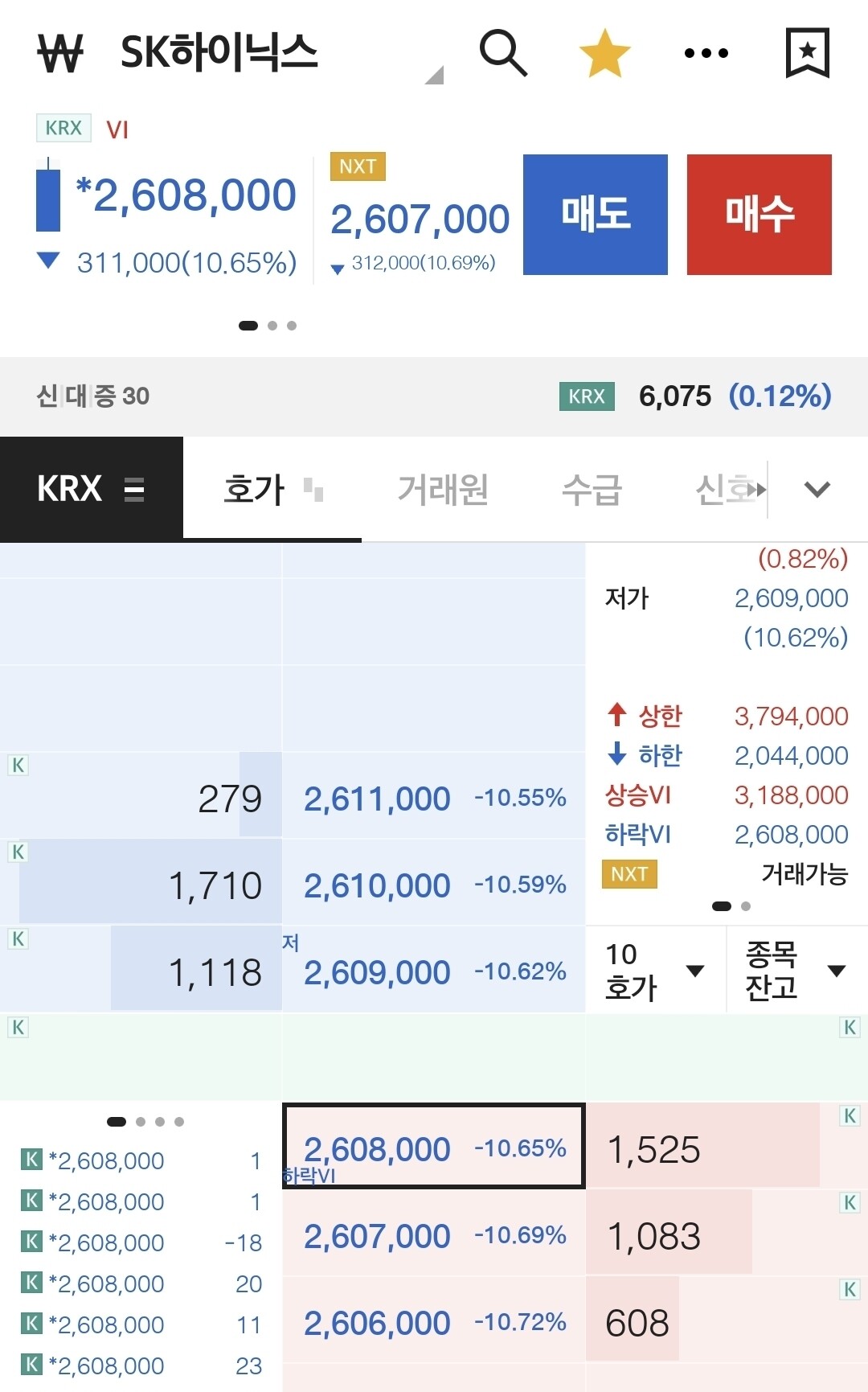
Task: Select bid price 2,608,000 highlighted box
Action: pos(434,1146)
